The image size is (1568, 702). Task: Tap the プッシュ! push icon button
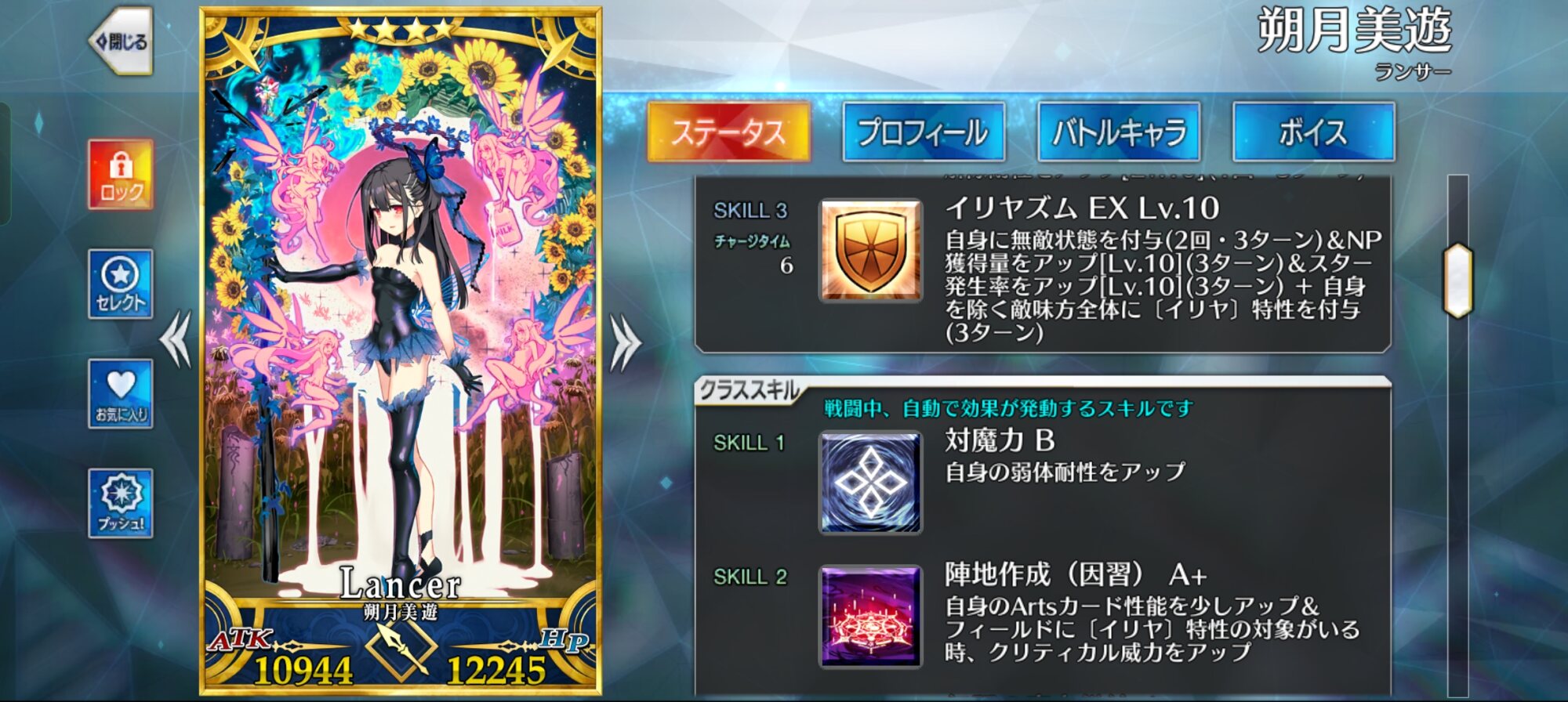point(121,503)
